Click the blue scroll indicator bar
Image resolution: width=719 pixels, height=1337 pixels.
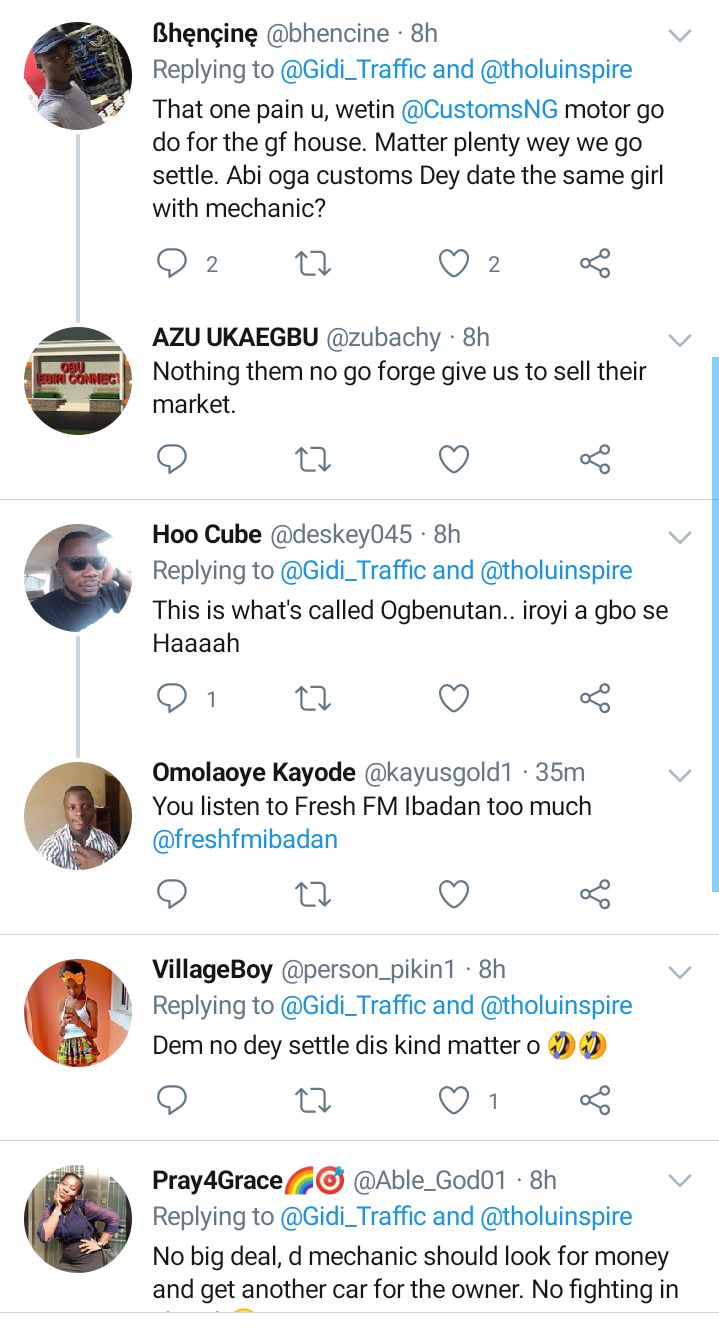714,622
